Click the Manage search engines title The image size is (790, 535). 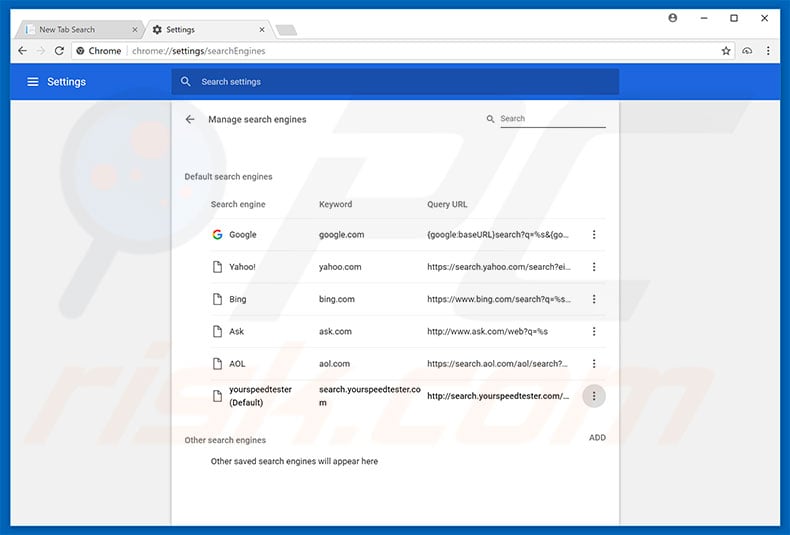(257, 119)
